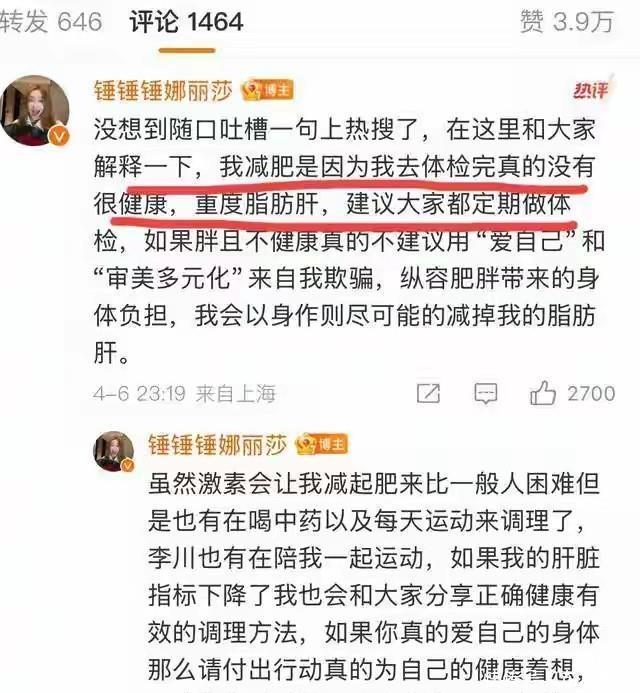Tap the 博主 badge on the reply comment
Image resolution: width=640 pixels, height=693 pixels.
(322, 444)
